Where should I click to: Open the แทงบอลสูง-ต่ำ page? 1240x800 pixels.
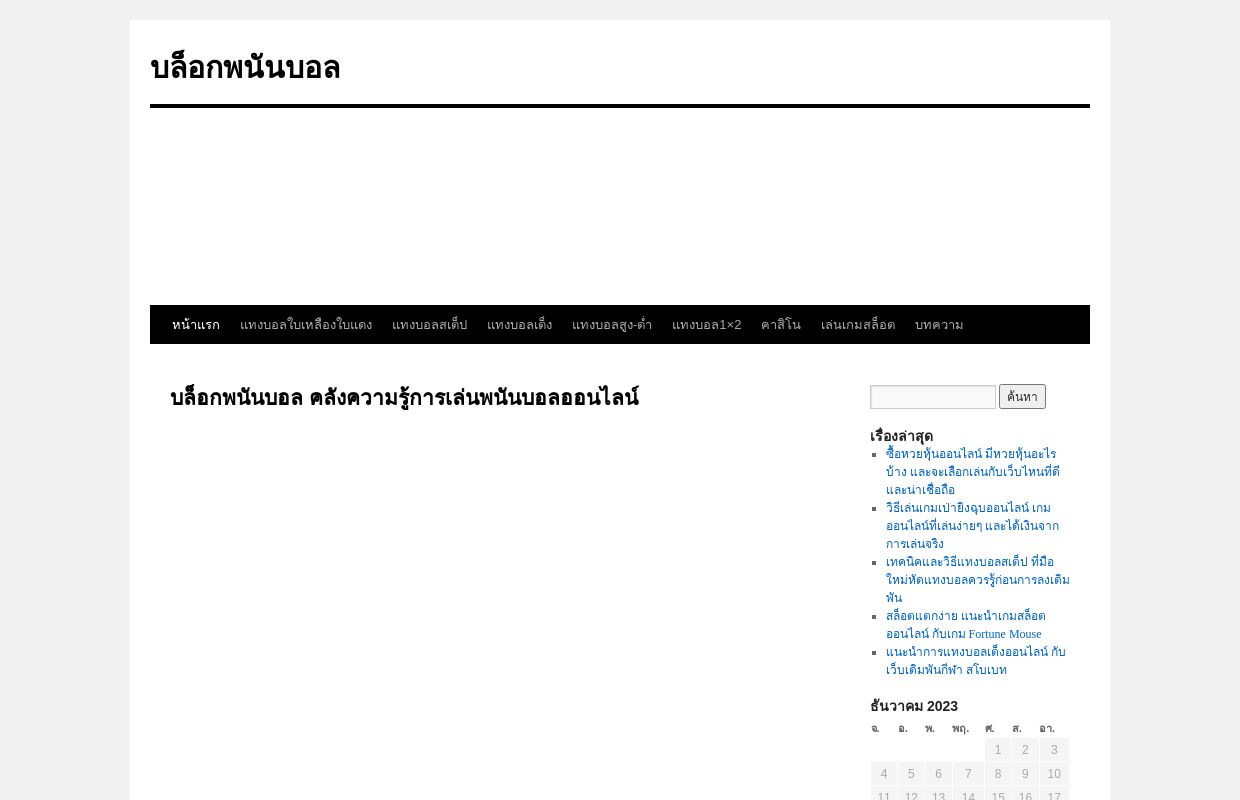(x=612, y=324)
